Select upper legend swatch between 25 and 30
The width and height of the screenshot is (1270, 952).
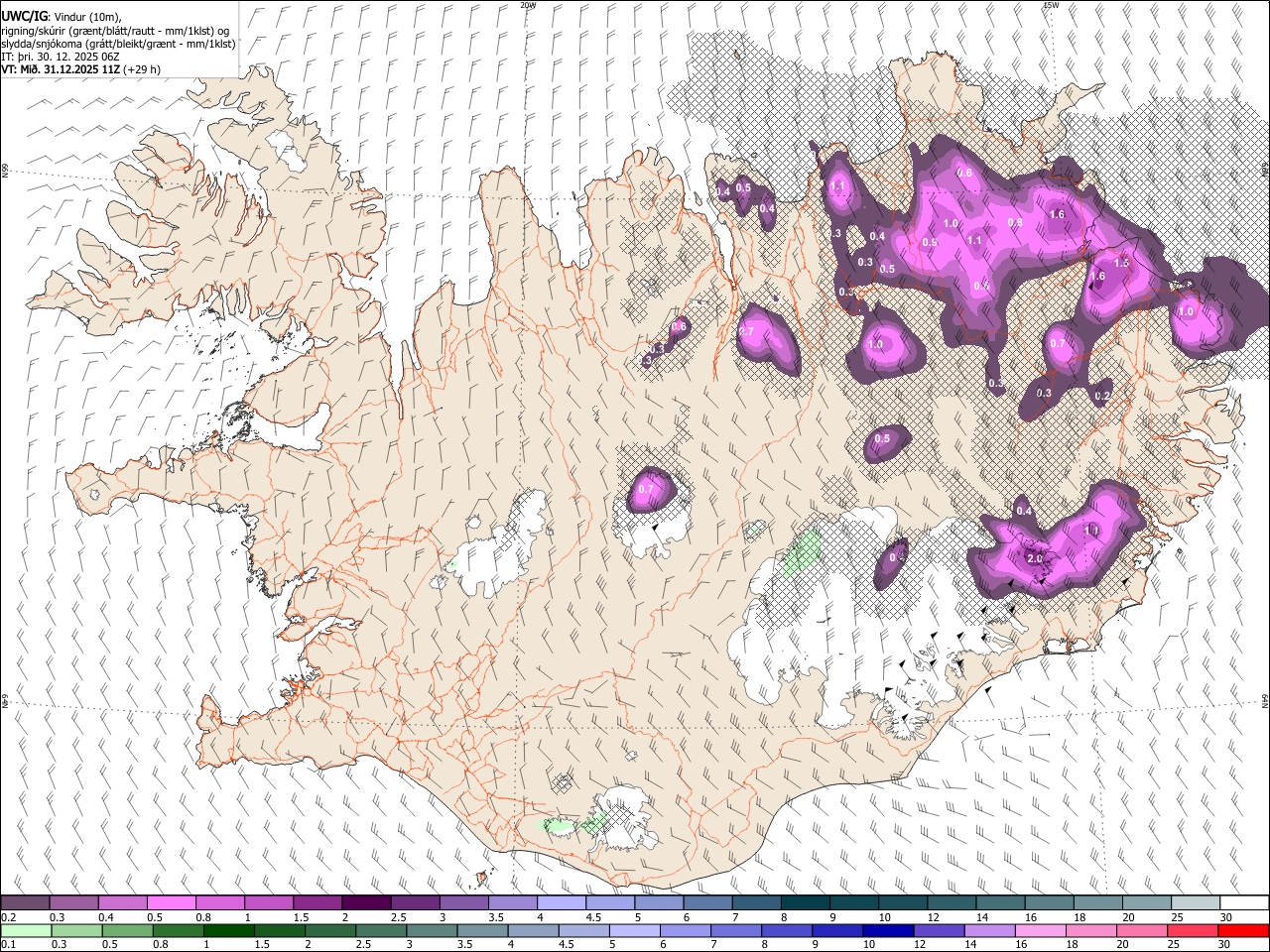click(1195, 903)
